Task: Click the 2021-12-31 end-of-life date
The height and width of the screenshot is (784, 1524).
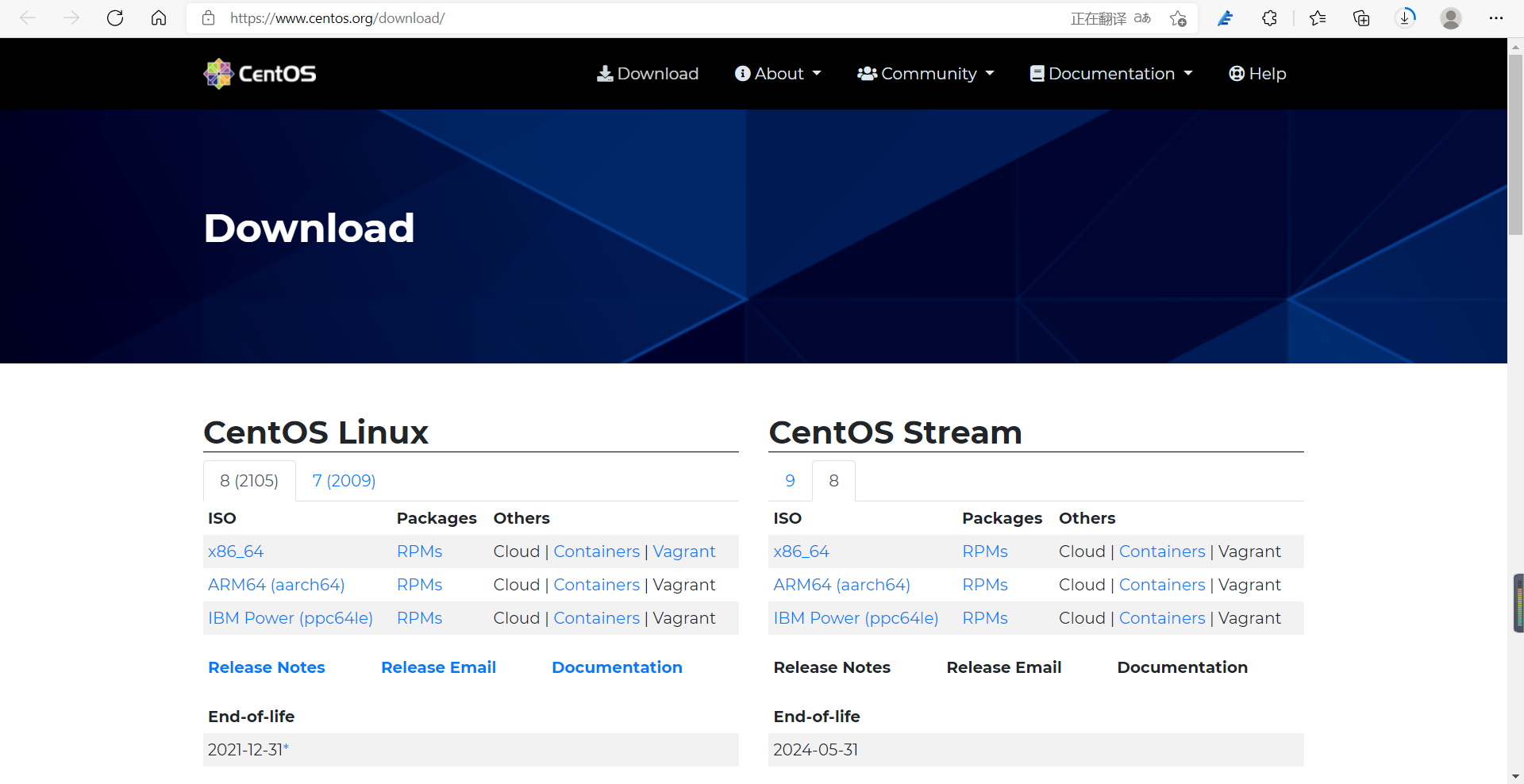Action: (246, 750)
